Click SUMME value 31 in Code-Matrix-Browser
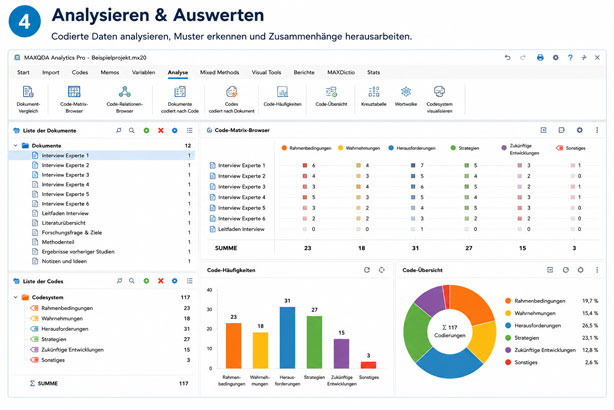The image size is (614, 410). tap(415, 248)
